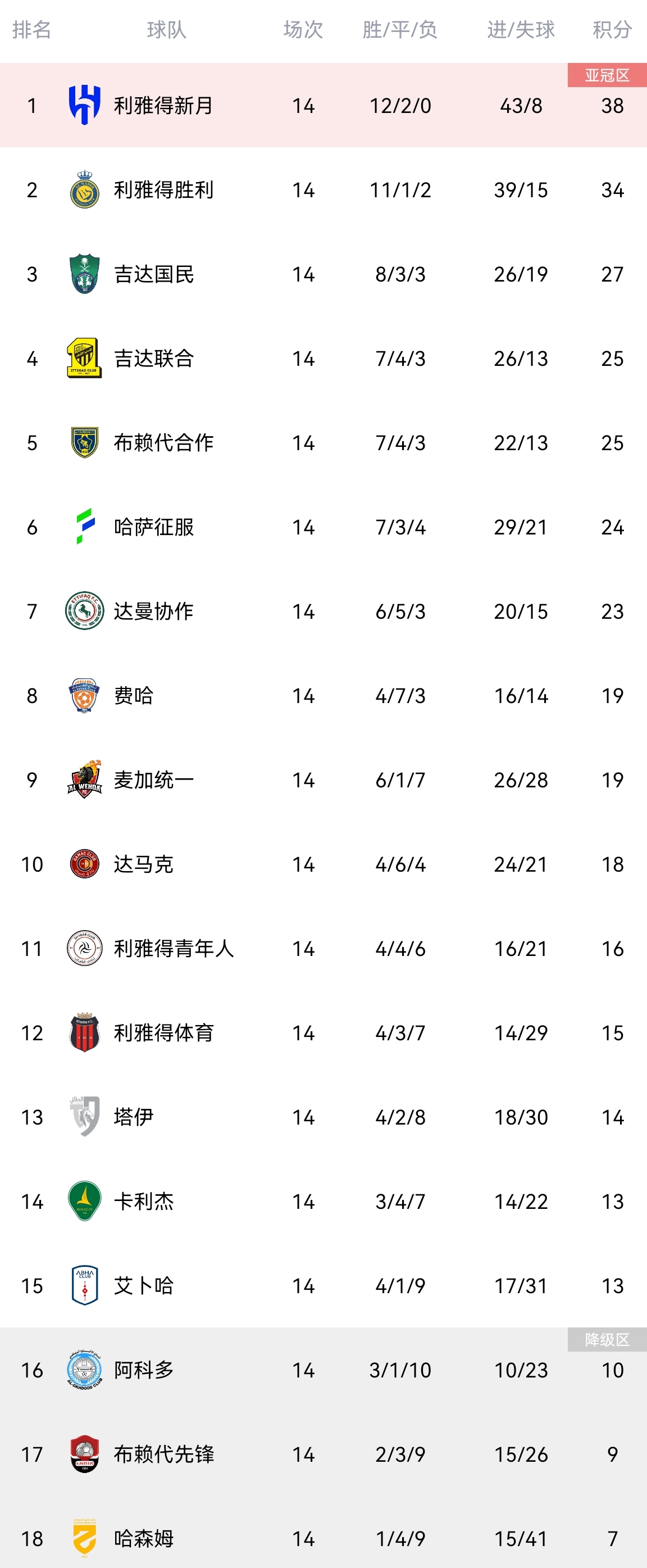This screenshot has width=647, height=1568.
Task: Click the 亚冠区 pink zone tag
Action: [607, 75]
